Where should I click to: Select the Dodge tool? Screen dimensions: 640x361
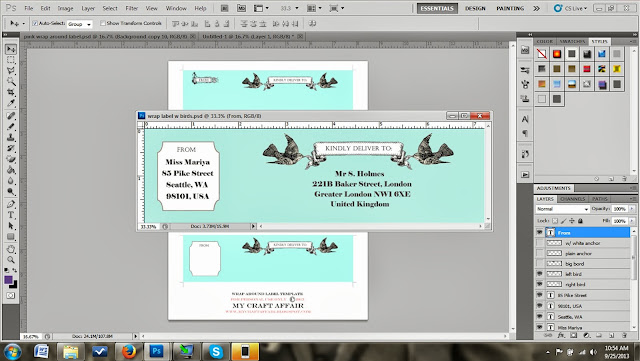pyautogui.click(x=11, y=191)
